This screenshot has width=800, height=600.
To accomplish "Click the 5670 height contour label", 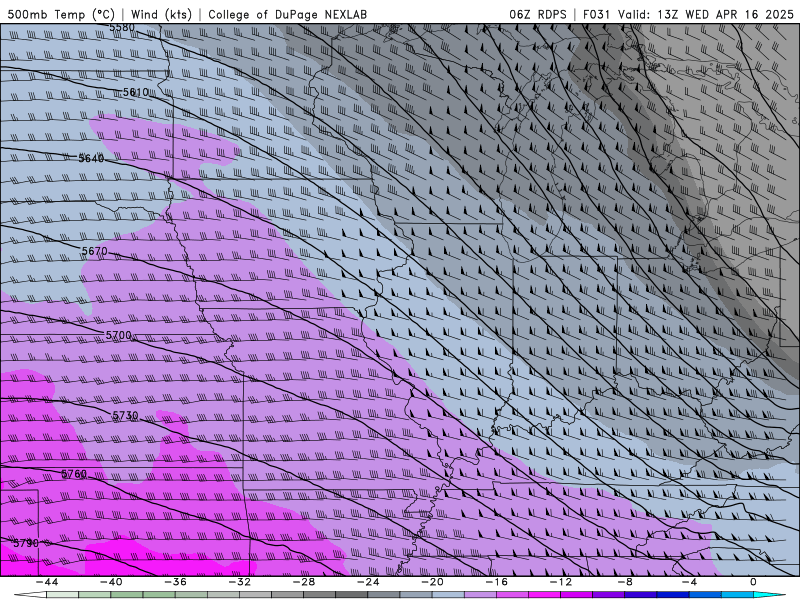I will pyautogui.click(x=95, y=251).
